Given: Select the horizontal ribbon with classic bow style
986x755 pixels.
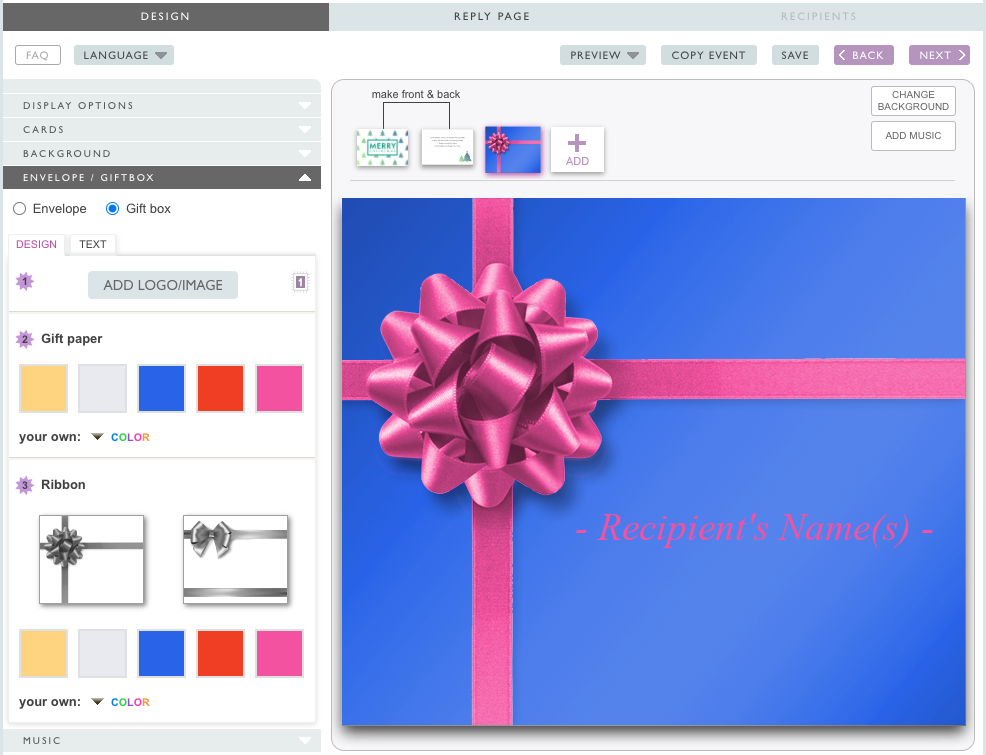Looking at the screenshot, I should [235, 559].
